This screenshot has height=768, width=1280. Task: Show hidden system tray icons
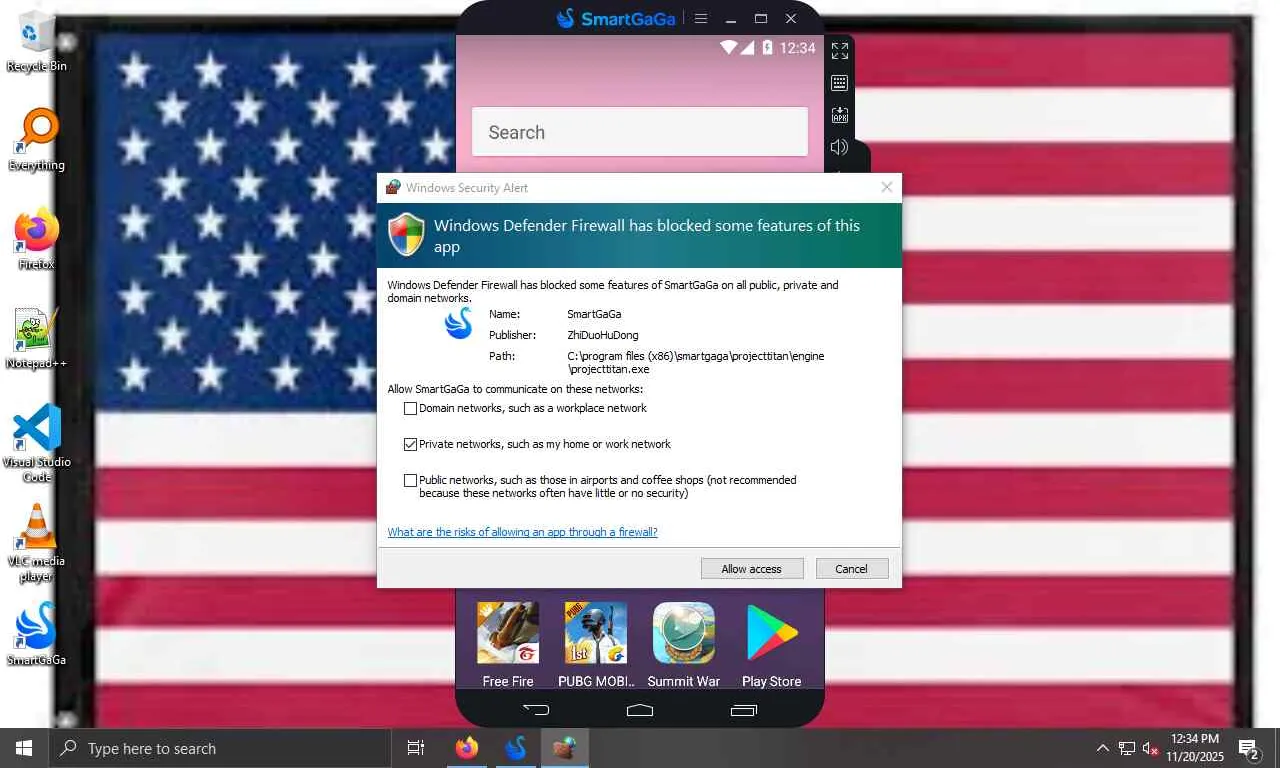tap(1103, 748)
